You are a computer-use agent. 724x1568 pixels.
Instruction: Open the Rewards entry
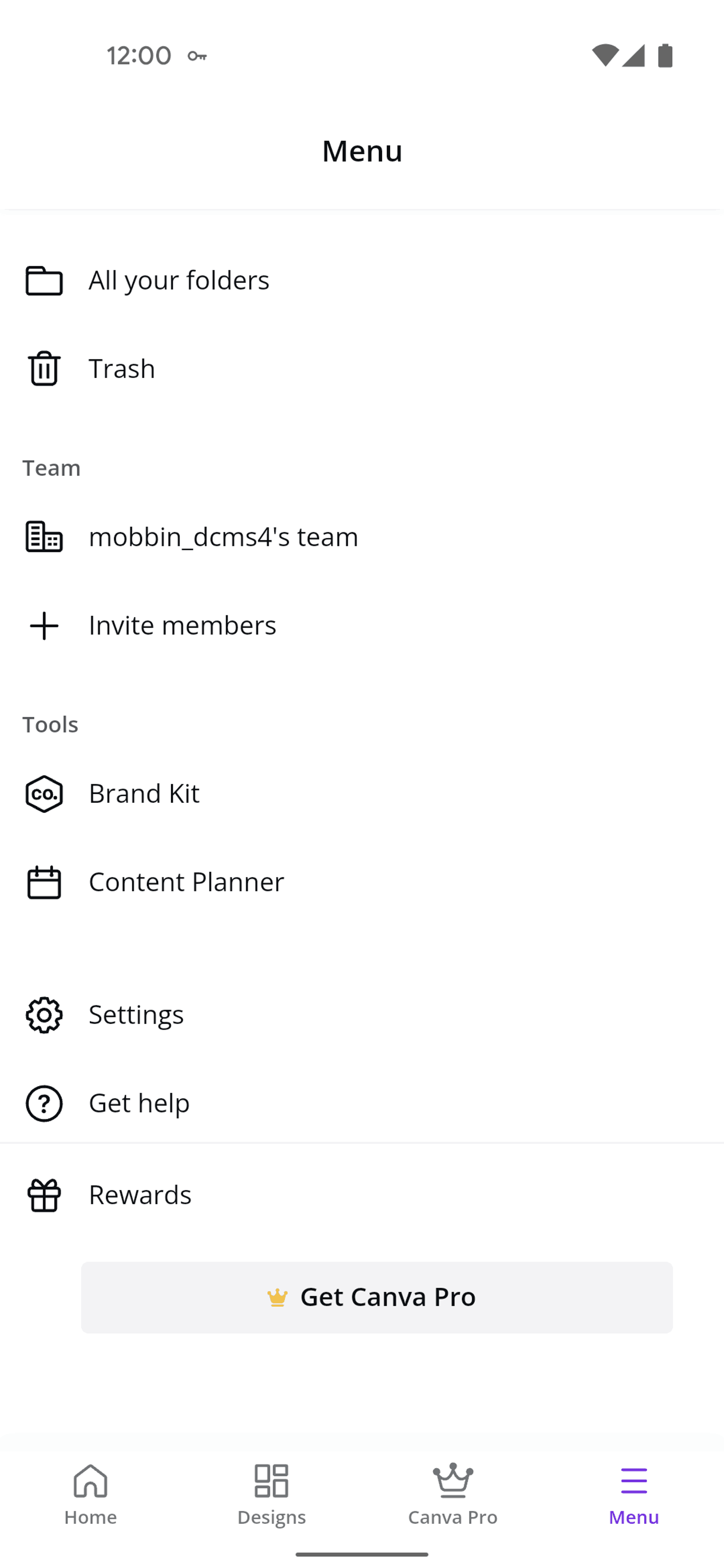(x=362, y=1195)
